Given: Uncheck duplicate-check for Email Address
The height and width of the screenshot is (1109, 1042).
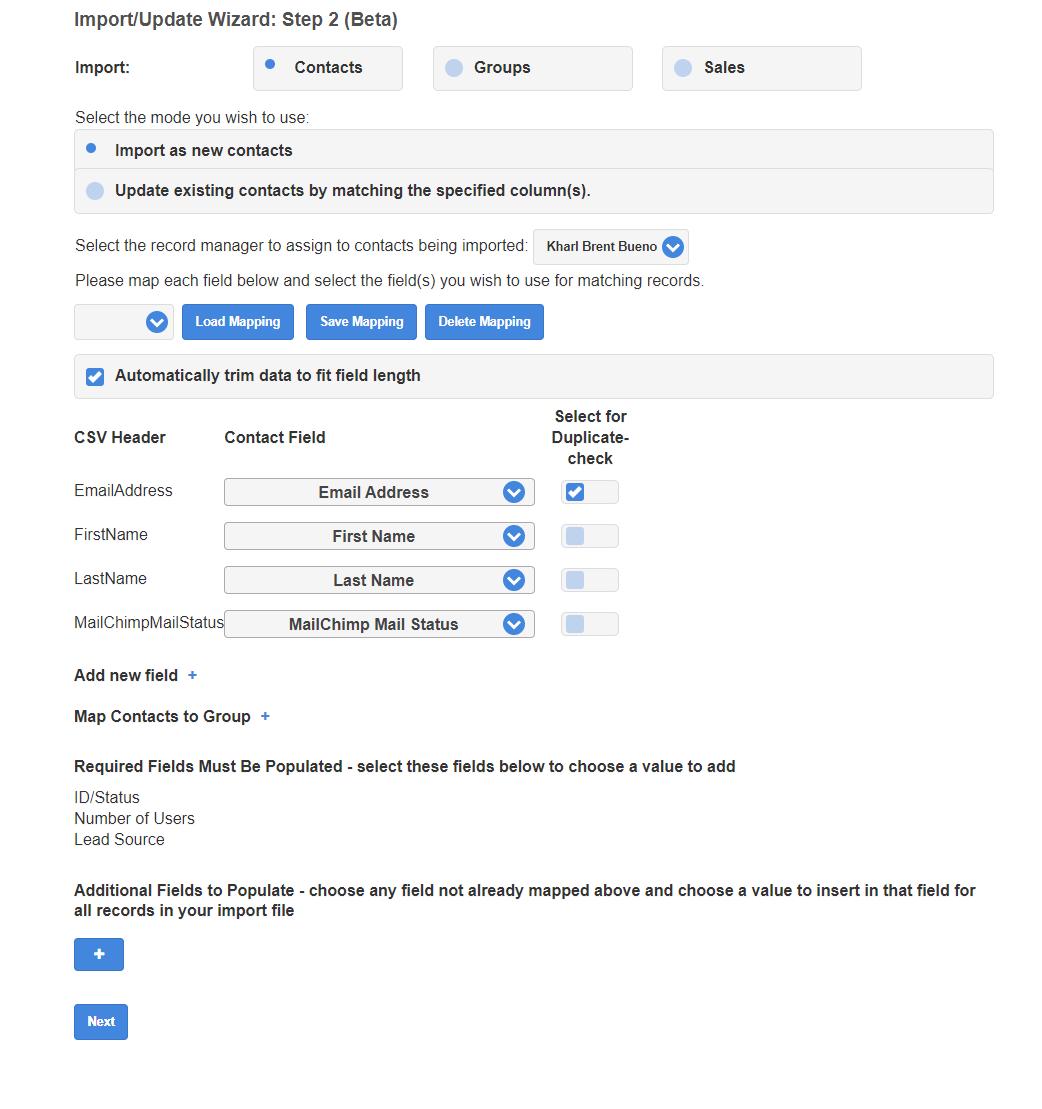Looking at the screenshot, I should (575, 492).
